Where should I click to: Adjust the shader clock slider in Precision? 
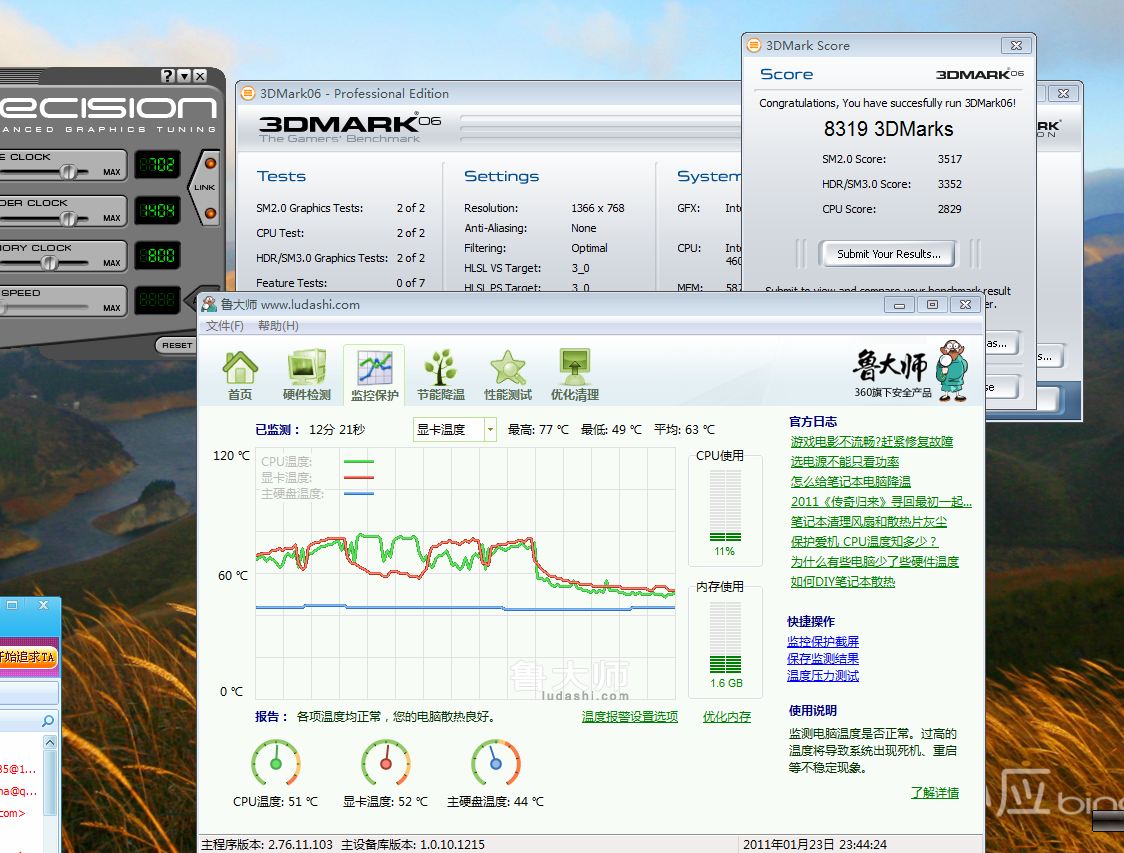point(68,218)
